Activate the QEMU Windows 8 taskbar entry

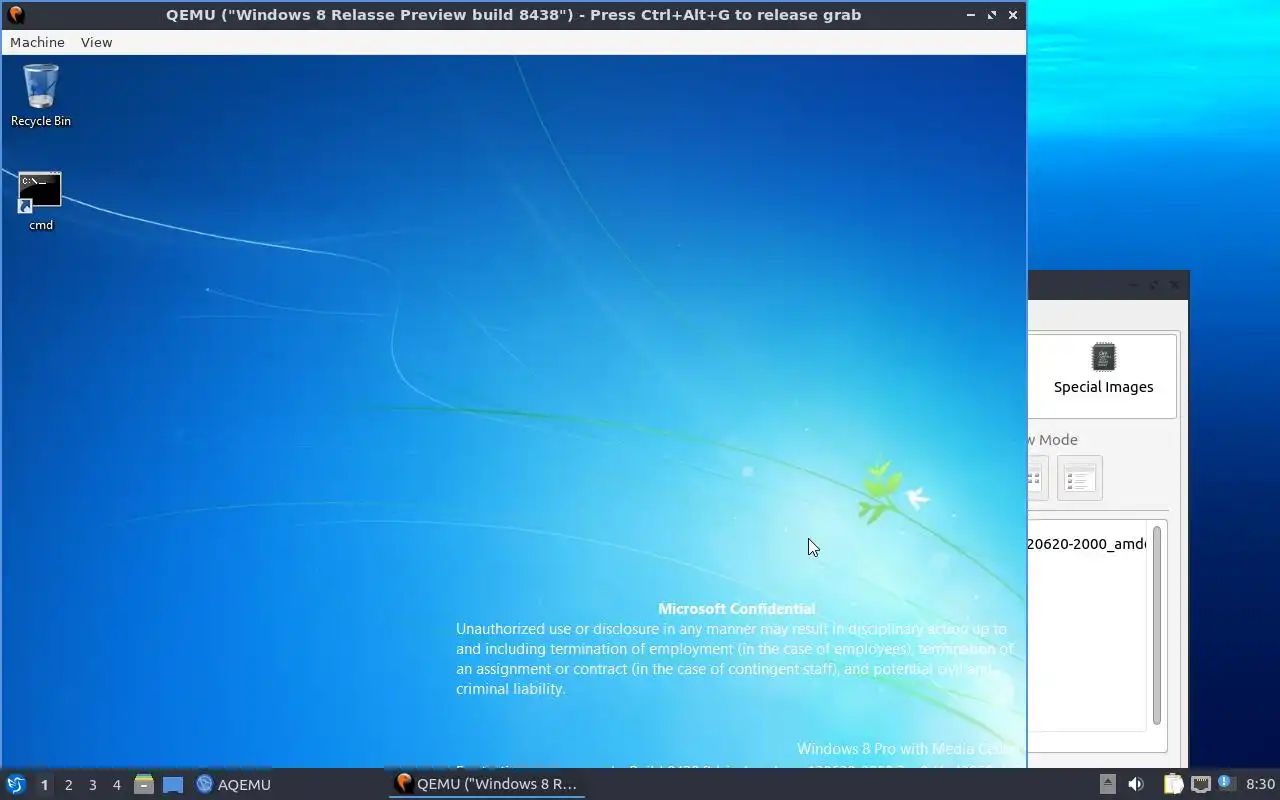(x=487, y=784)
